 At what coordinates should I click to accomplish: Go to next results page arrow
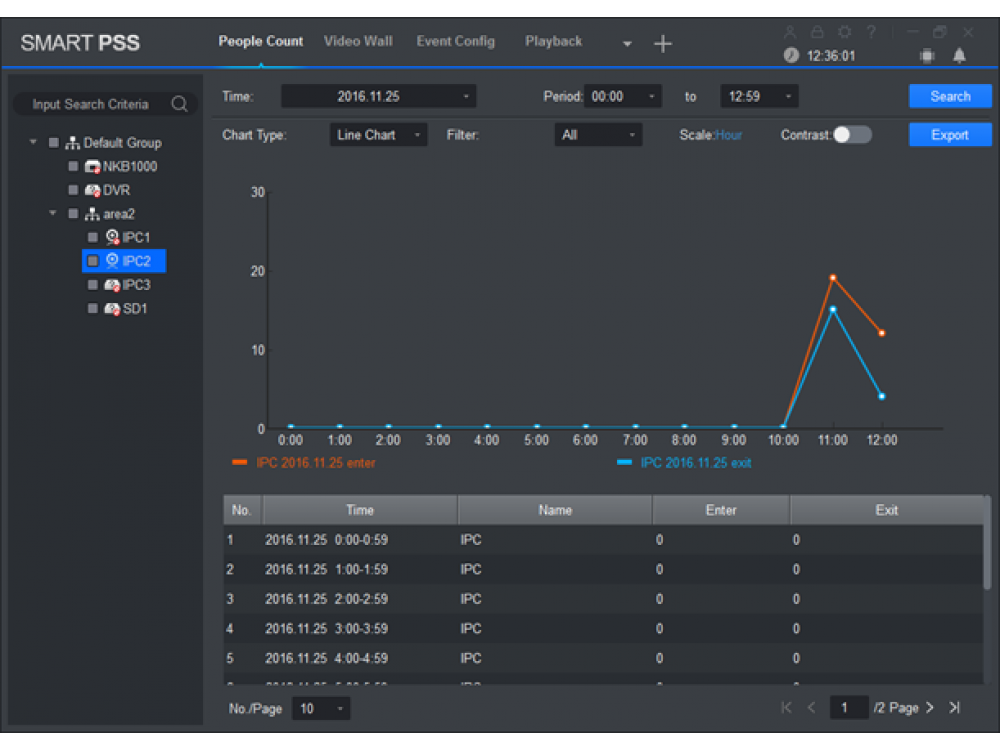(x=930, y=708)
